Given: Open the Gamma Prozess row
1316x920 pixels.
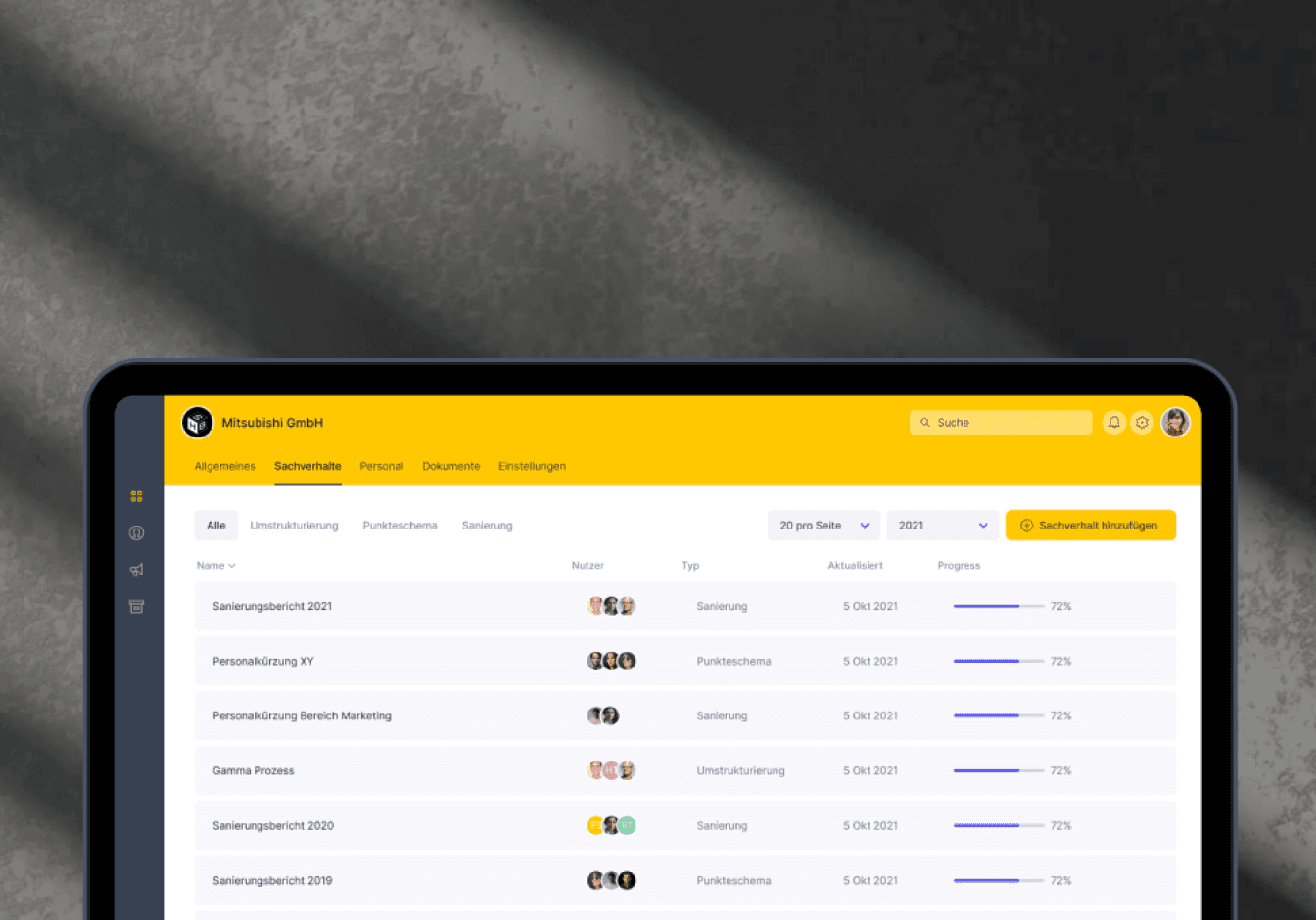Looking at the screenshot, I should point(685,771).
